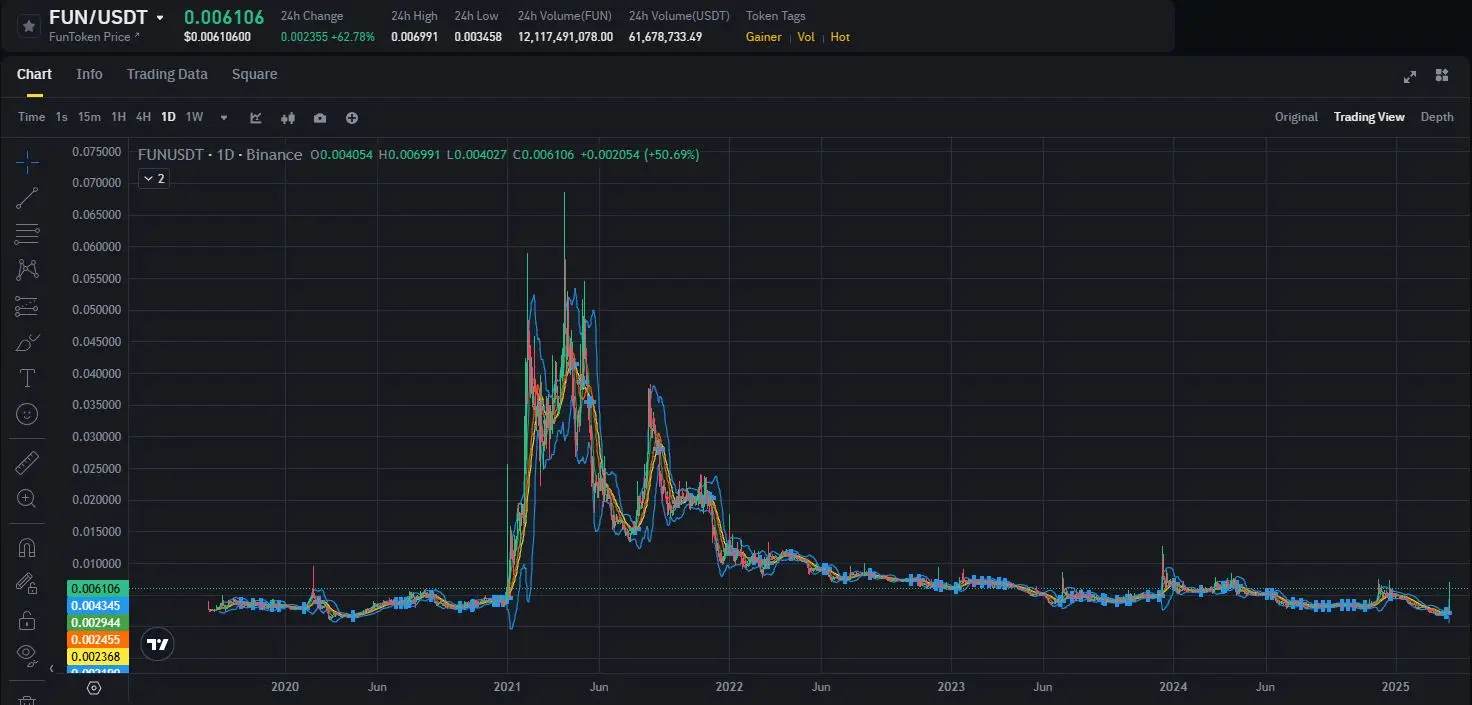
Task: Click the FUNUSDT · 1D · Binance chart title
Action: pyautogui.click(x=219, y=155)
